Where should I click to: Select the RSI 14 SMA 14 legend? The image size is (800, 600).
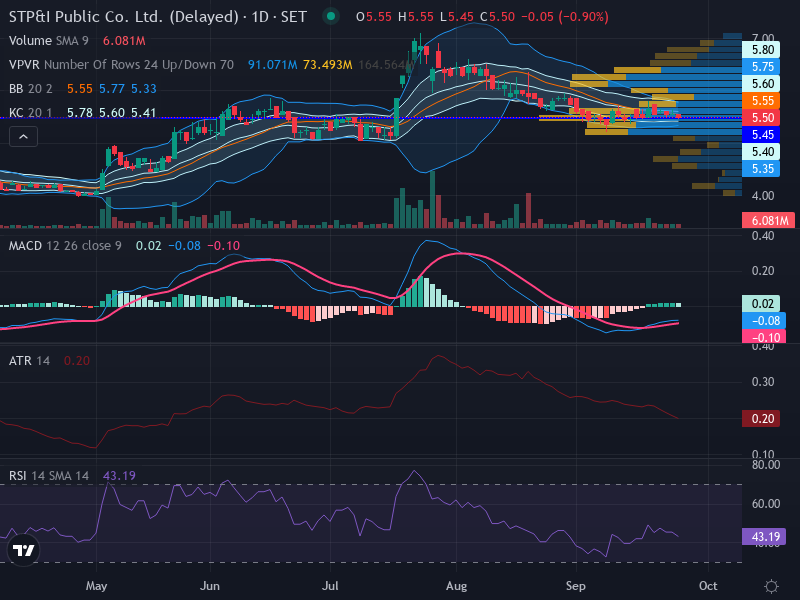pos(48,476)
